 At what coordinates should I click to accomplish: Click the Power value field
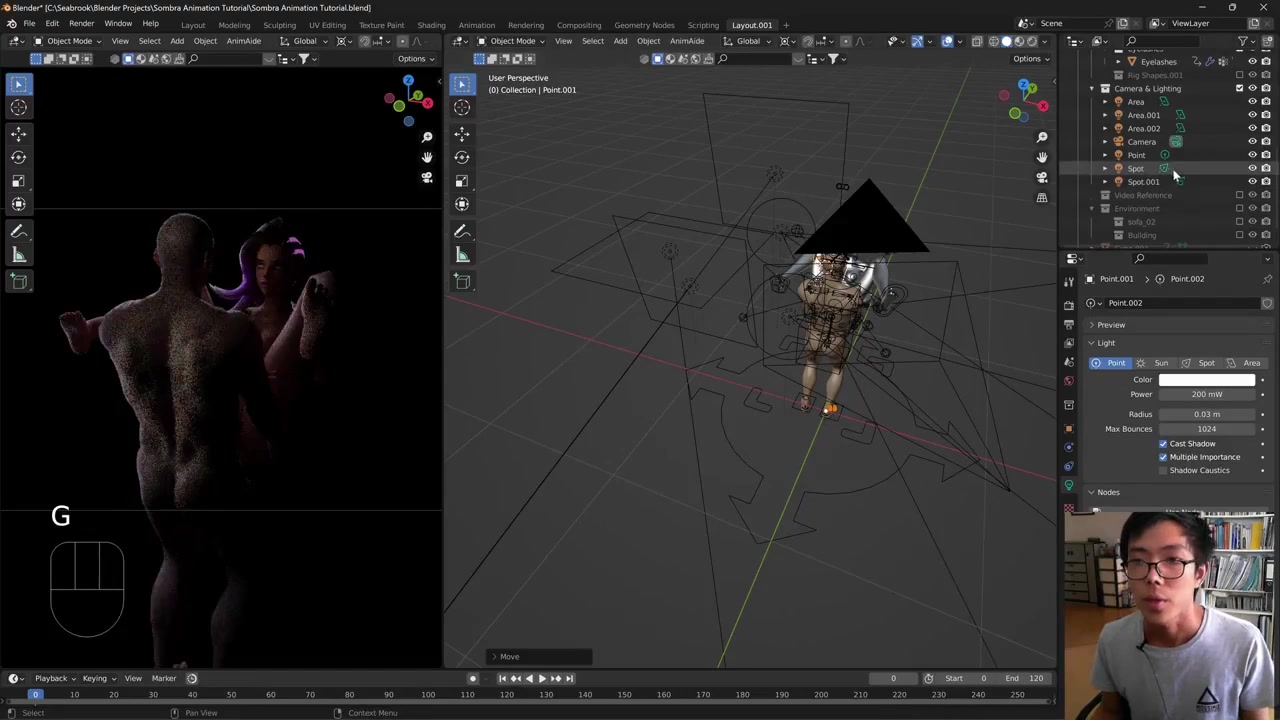1206,394
